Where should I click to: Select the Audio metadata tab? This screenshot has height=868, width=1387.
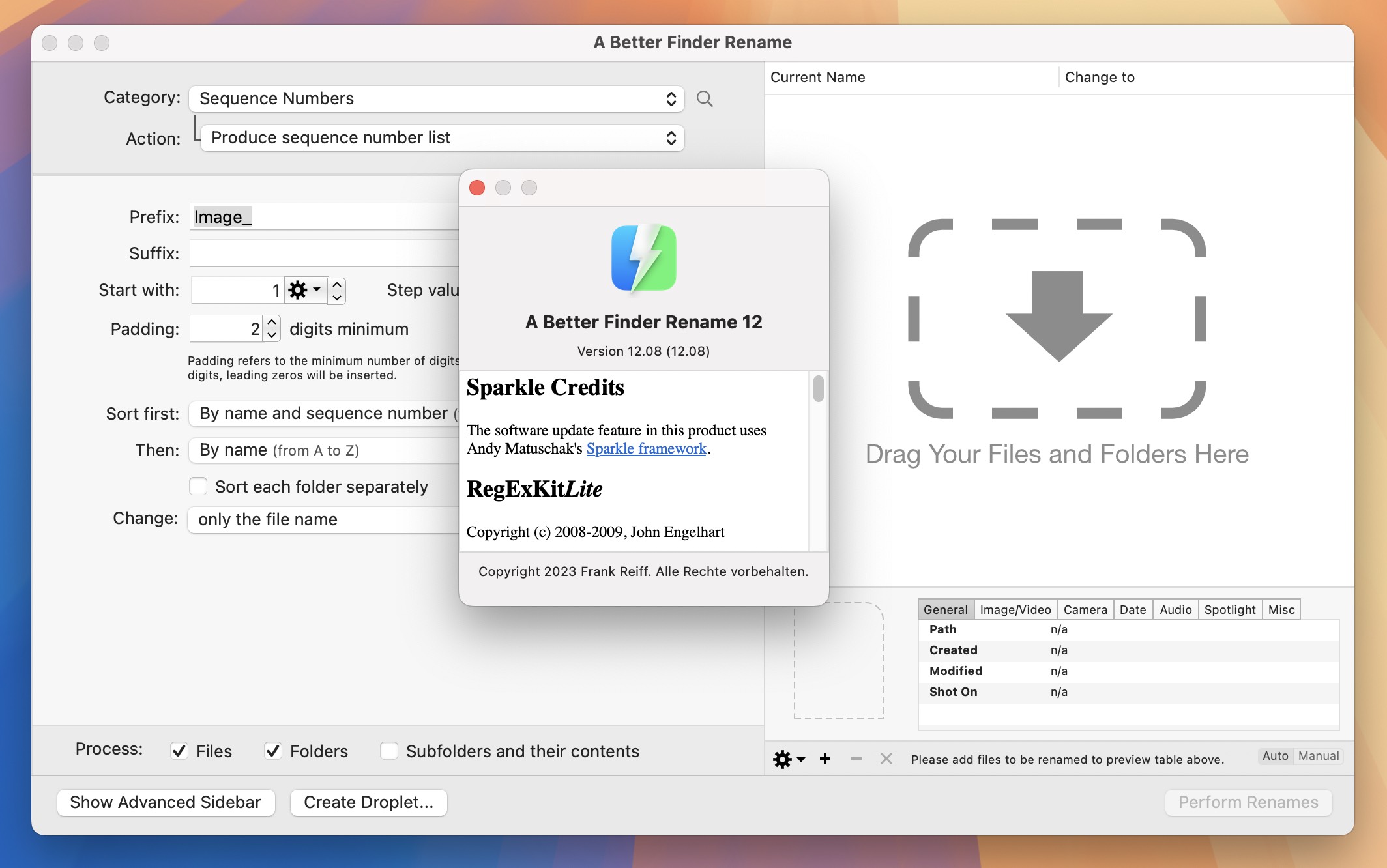(x=1176, y=609)
